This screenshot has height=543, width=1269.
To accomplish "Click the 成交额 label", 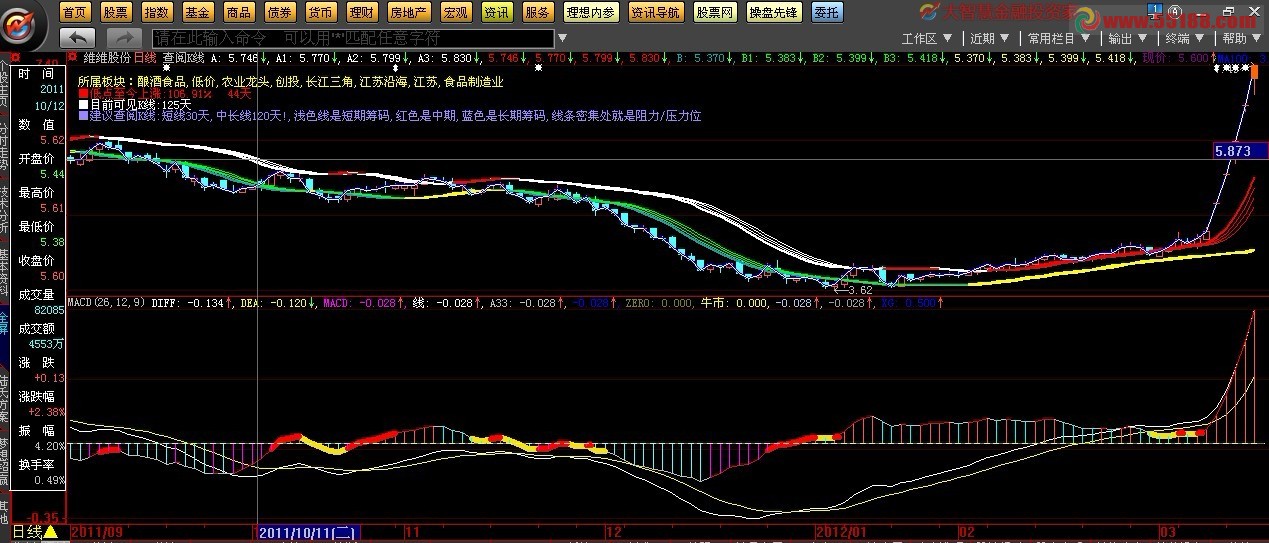I will coord(36,328).
